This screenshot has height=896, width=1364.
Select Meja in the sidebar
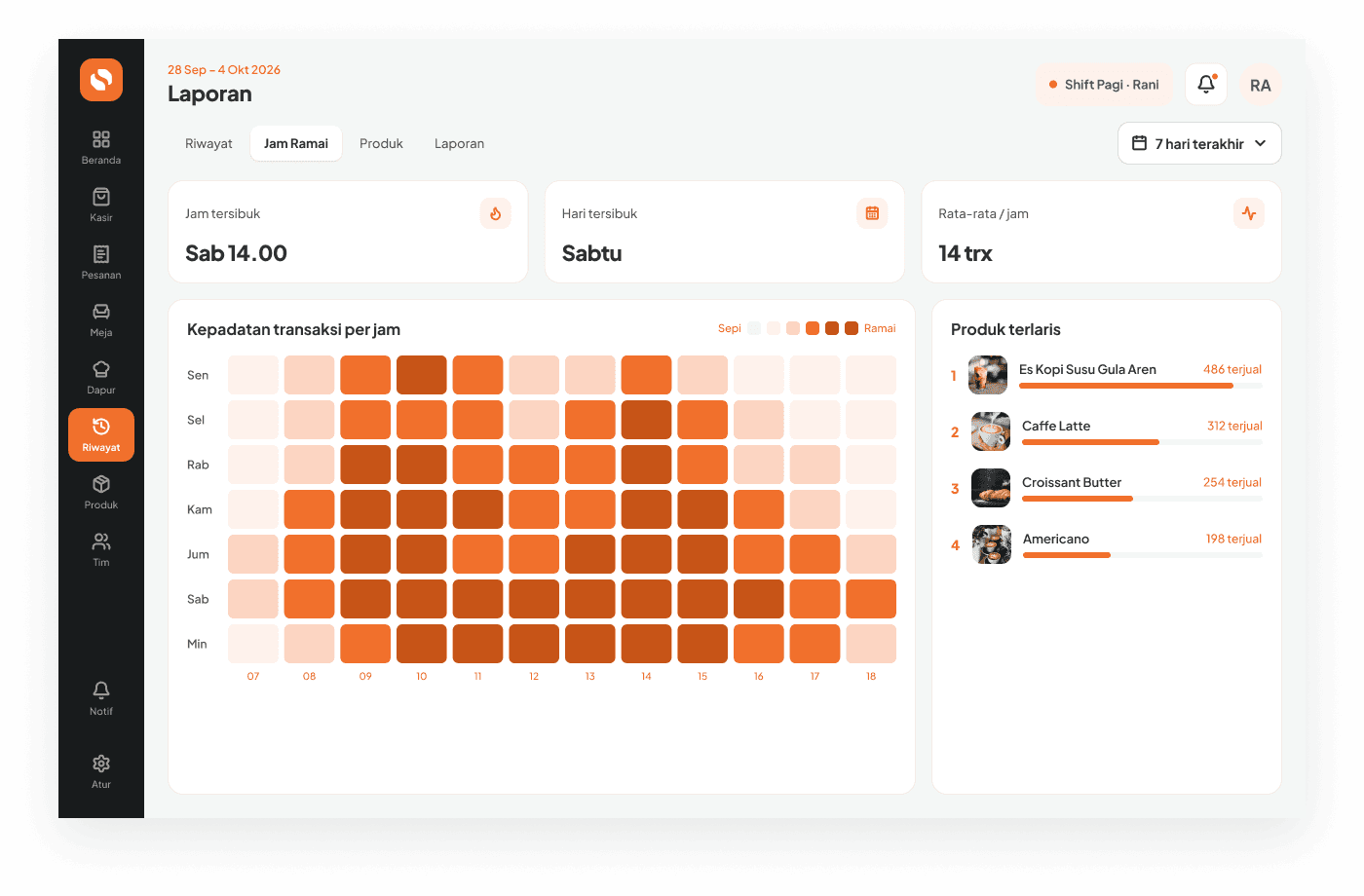101,319
